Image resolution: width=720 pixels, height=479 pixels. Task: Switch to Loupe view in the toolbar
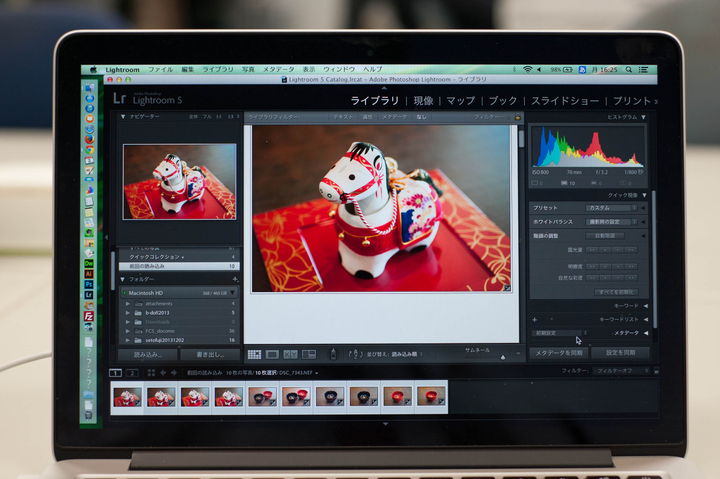coord(272,354)
